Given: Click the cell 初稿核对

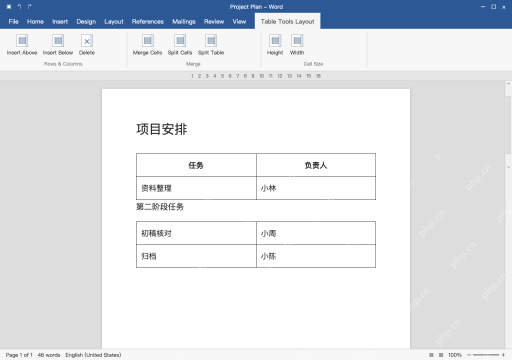Looking at the screenshot, I should (x=196, y=233).
